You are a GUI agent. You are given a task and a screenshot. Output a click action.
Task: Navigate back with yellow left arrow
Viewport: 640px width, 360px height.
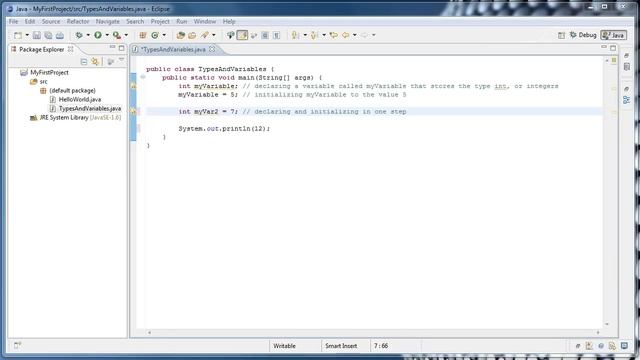(346, 35)
